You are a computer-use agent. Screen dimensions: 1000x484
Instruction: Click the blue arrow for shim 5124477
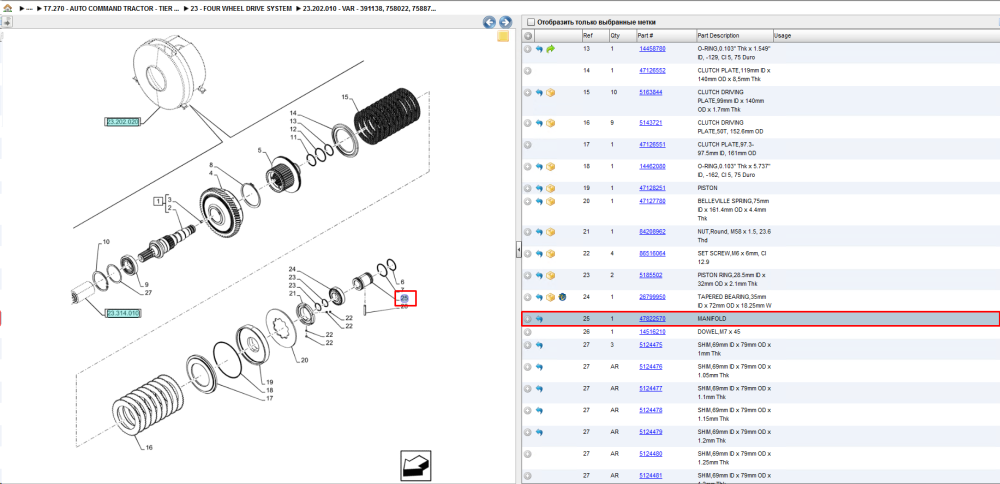539,388
